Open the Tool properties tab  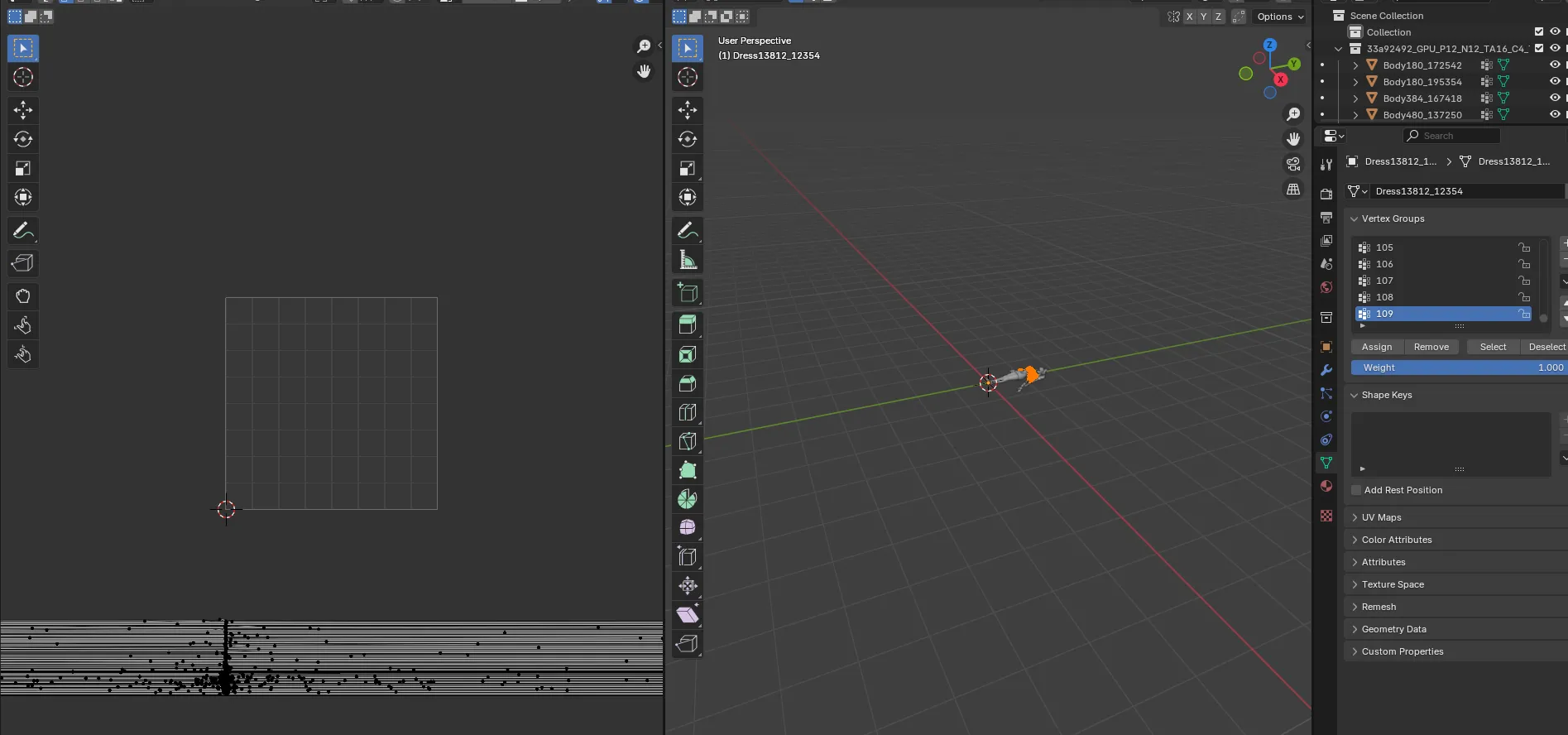point(1326,164)
